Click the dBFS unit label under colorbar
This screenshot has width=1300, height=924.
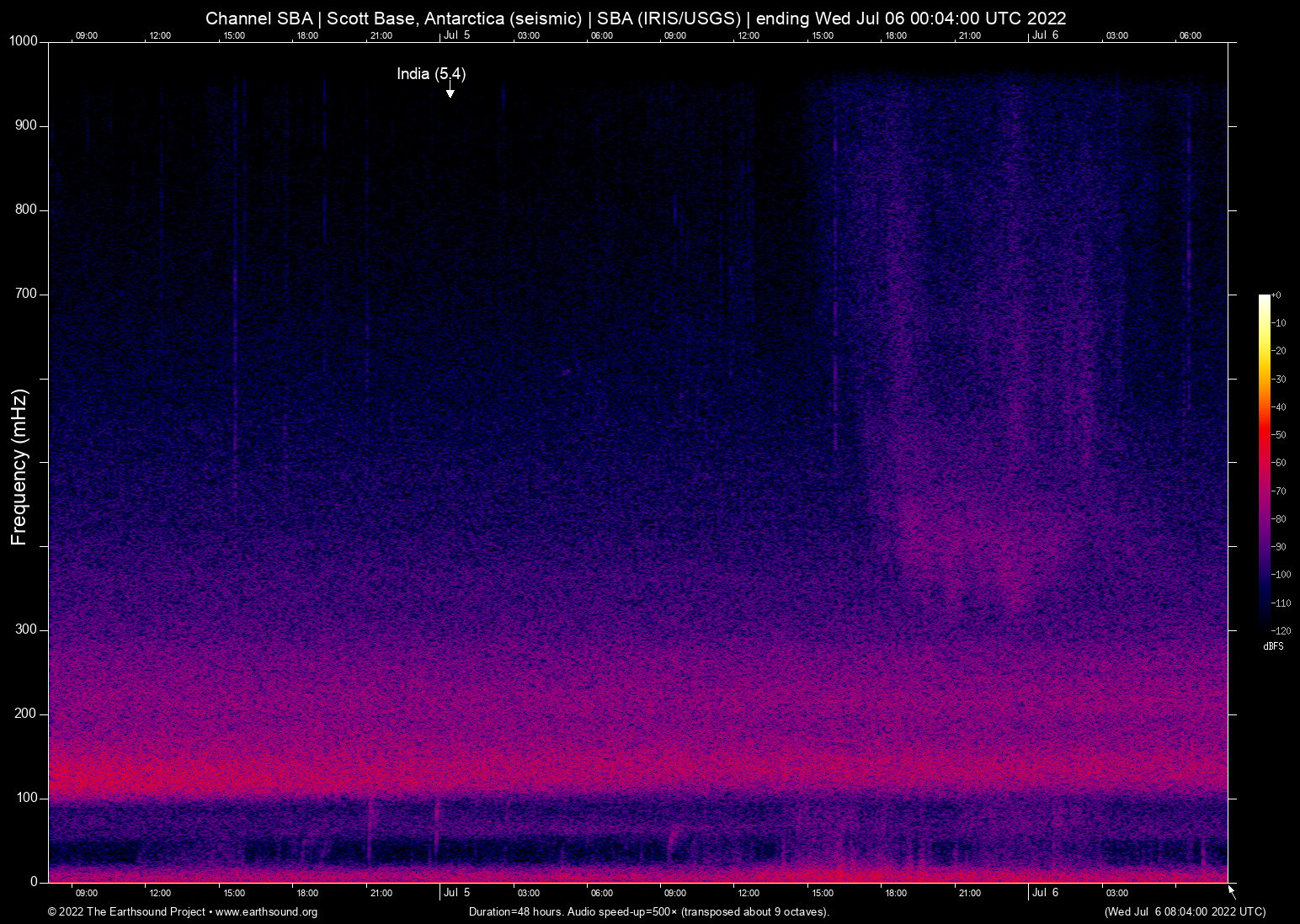(1273, 646)
